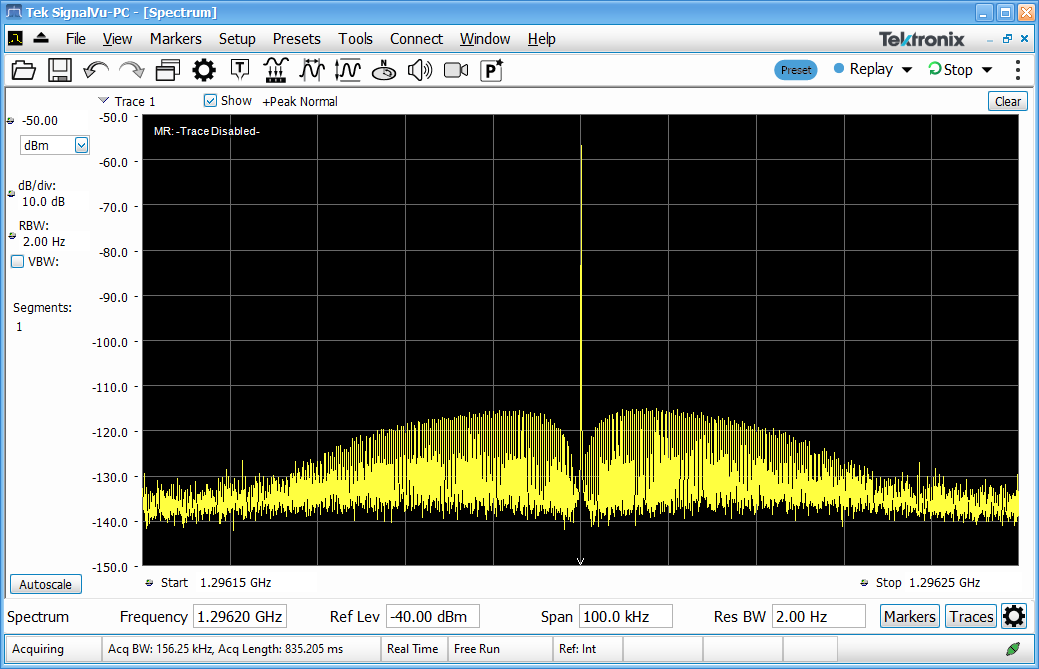The width and height of the screenshot is (1039, 669).
Task: Click the Autoscale button
Action: pyautogui.click(x=46, y=584)
